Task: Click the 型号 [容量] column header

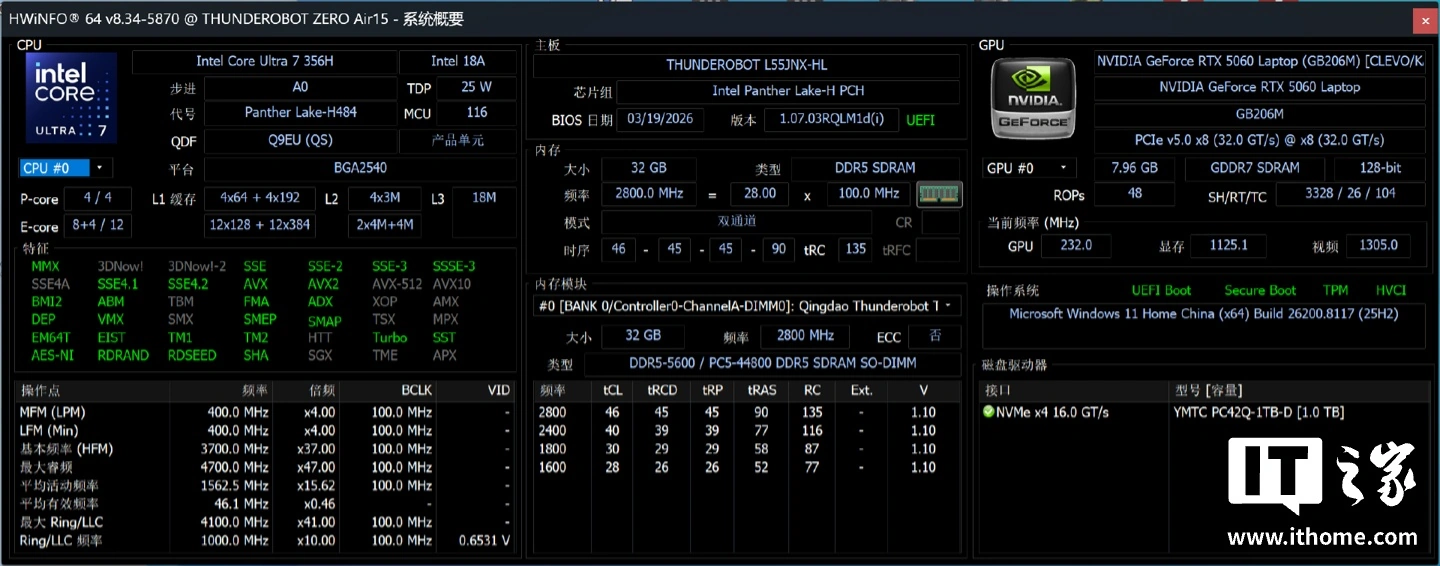Action: [x=1298, y=390]
